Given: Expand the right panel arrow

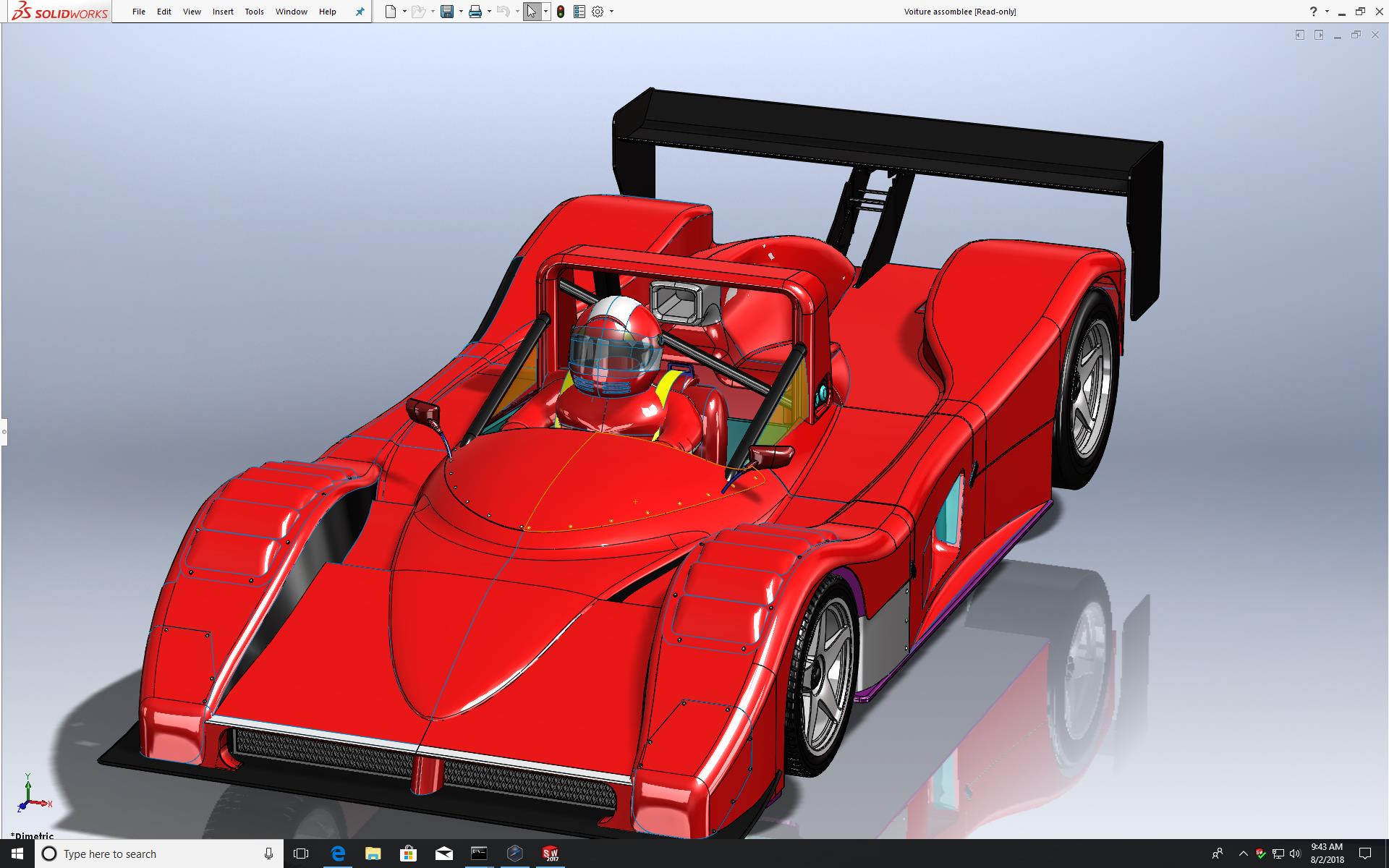Looking at the screenshot, I should click(1319, 35).
